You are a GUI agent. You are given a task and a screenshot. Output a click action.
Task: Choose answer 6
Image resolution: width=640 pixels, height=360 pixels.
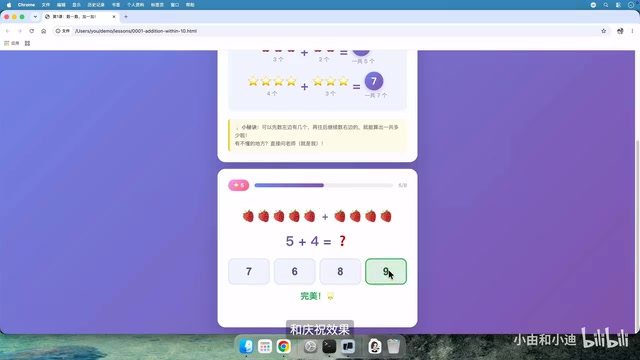coord(295,271)
